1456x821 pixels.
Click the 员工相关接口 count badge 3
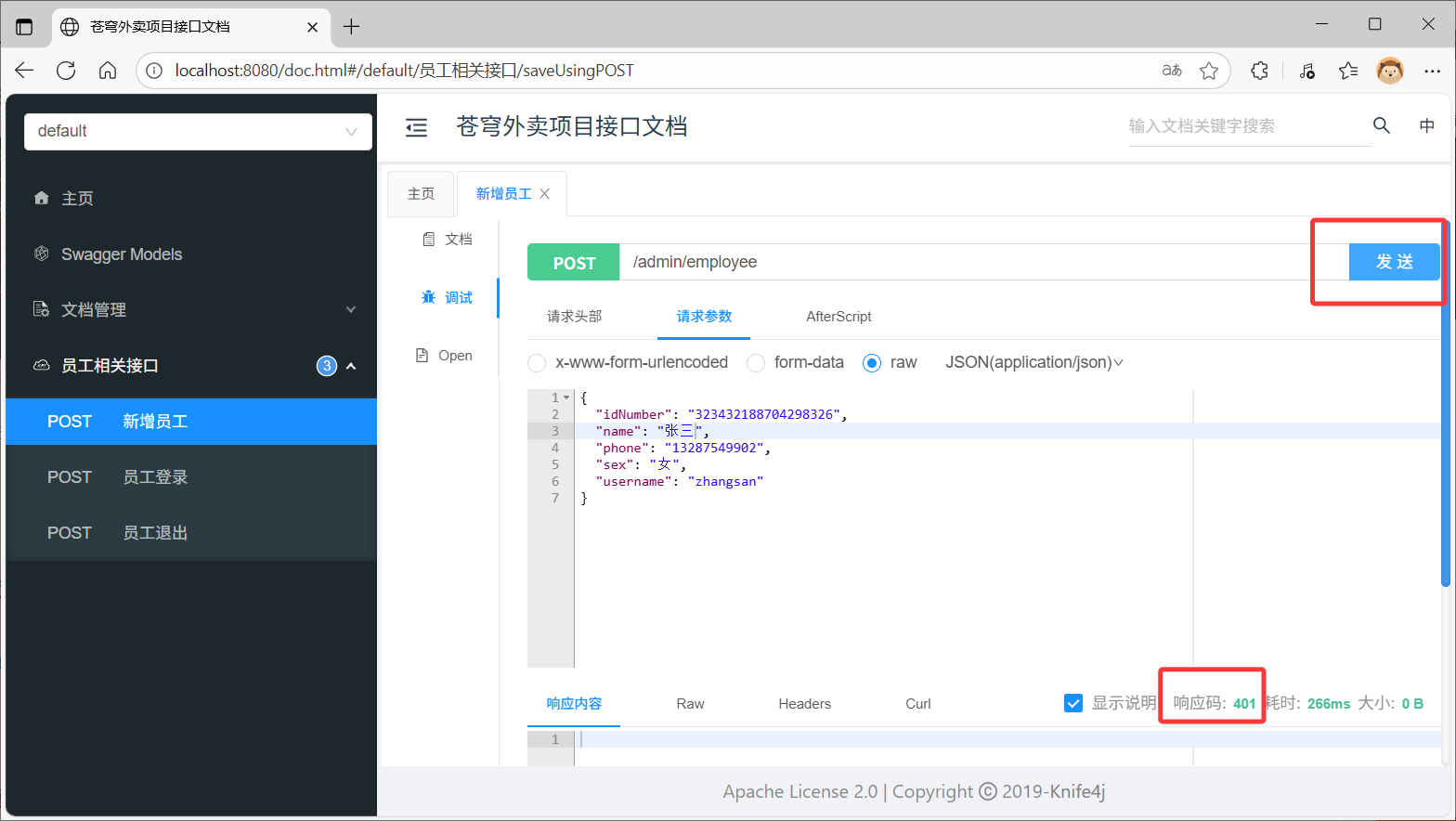coord(327,366)
